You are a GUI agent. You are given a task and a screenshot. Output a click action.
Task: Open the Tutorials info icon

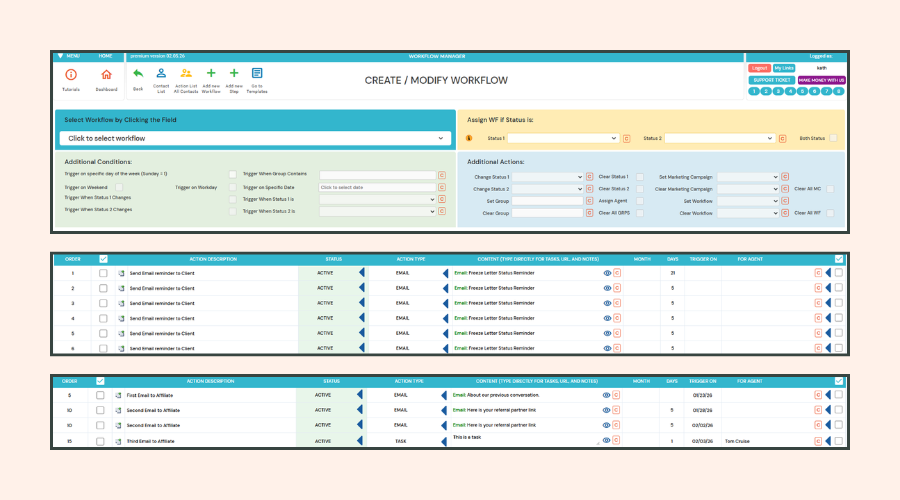71,75
